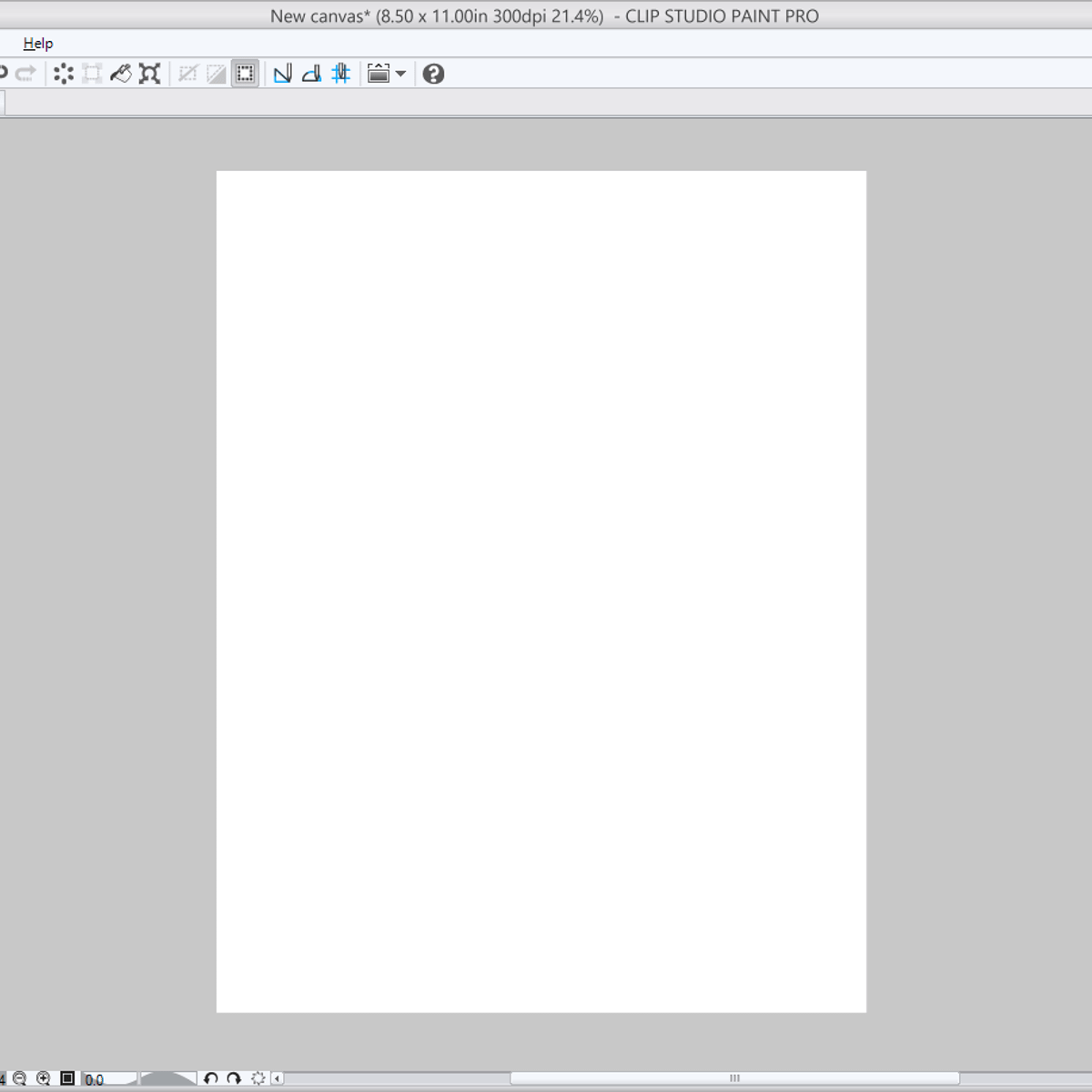Click the zoom in magnifier icon
The height and width of the screenshot is (1092, 1092).
[x=43, y=1078]
